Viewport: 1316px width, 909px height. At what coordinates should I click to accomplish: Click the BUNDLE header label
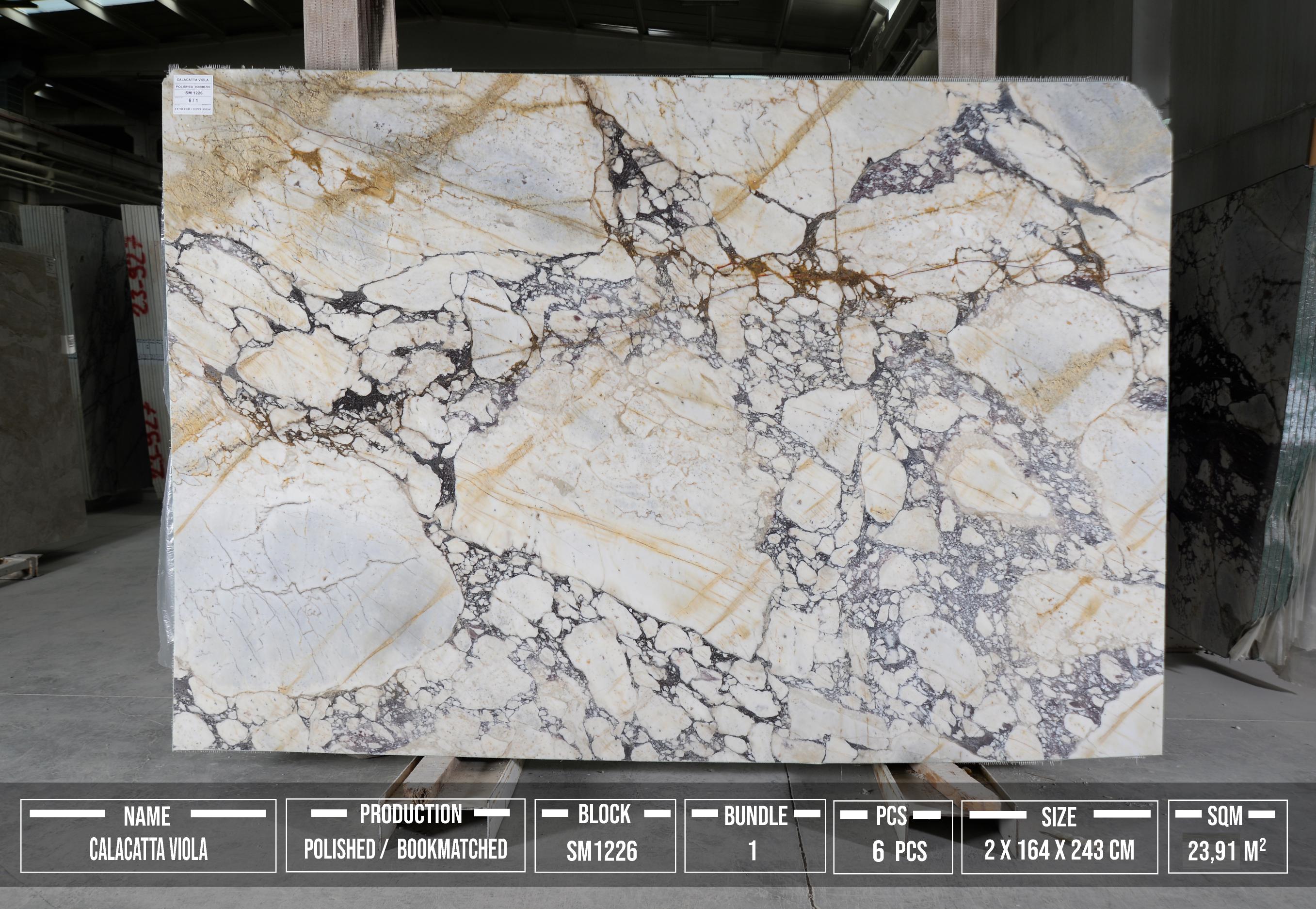[755, 817]
